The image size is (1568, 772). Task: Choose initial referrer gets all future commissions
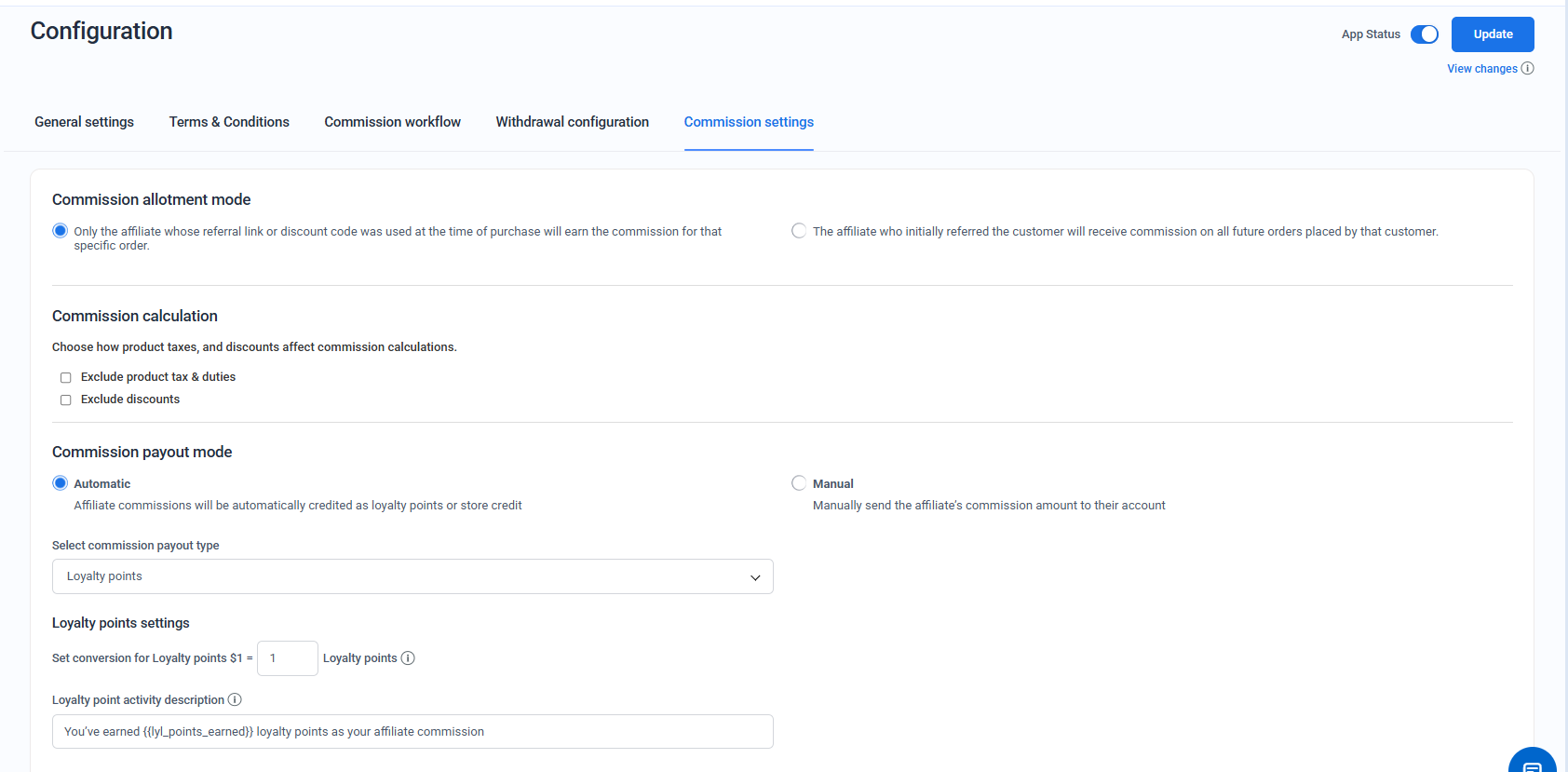pyautogui.click(x=799, y=231)
